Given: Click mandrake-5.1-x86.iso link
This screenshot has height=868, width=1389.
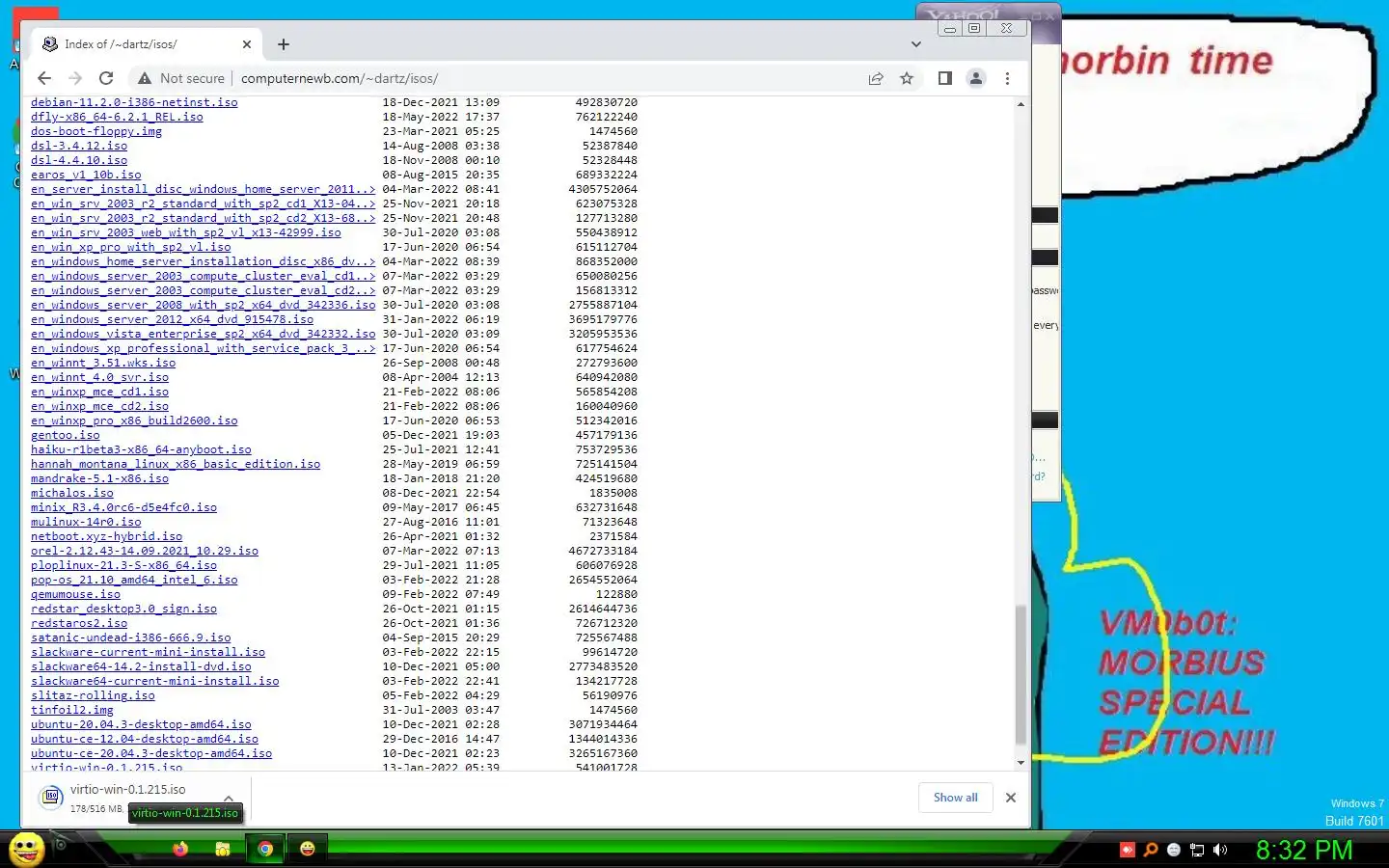Looking at the screenshot, I should [99, 478].
